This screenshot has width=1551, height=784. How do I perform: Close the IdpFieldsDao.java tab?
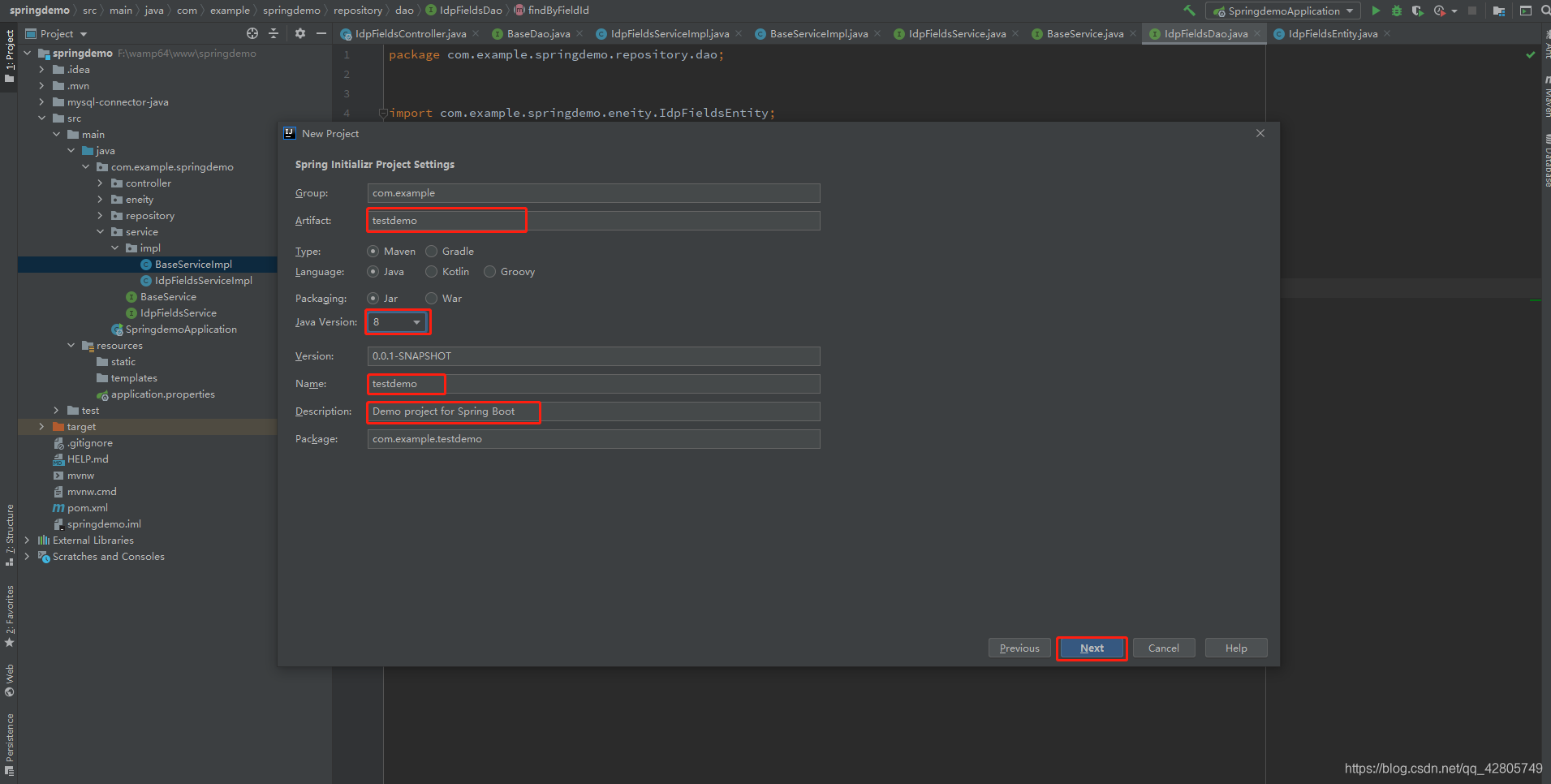1257,33
